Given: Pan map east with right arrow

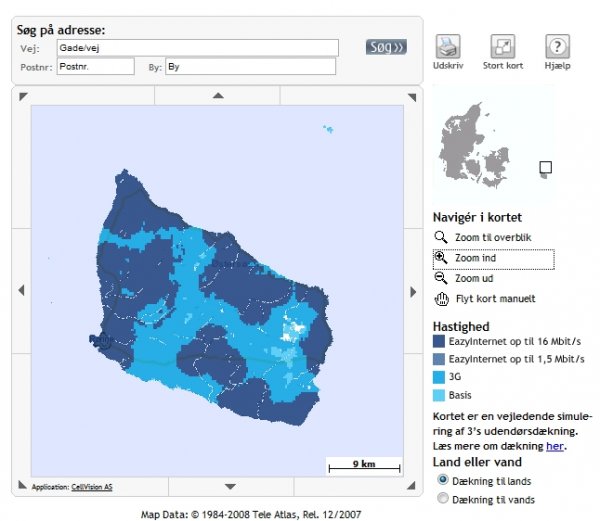Looking at the screenshot, I should 413,291.
